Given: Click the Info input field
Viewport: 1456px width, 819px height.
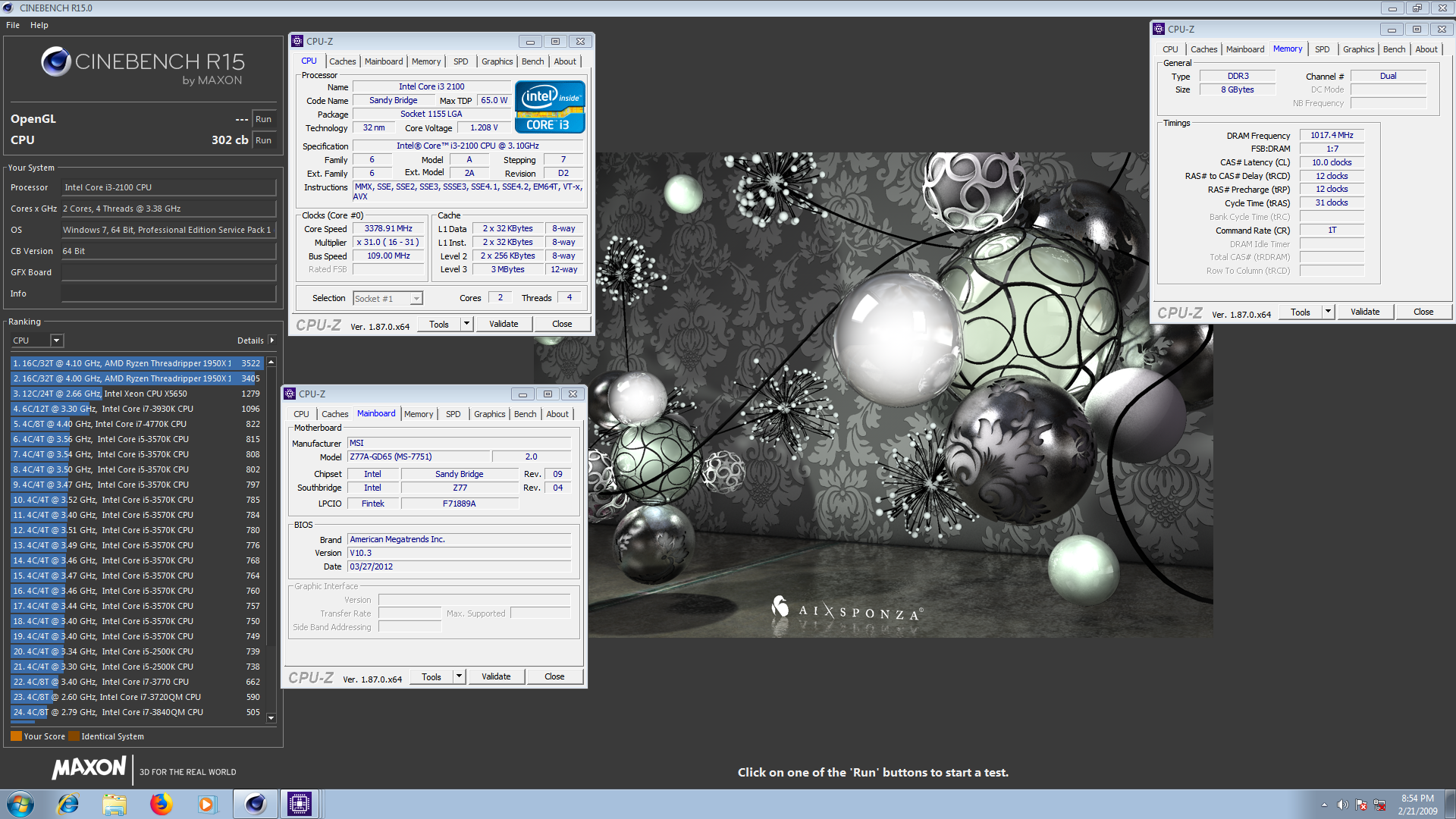Looking at the screenshot, I should tap(168, 293).
